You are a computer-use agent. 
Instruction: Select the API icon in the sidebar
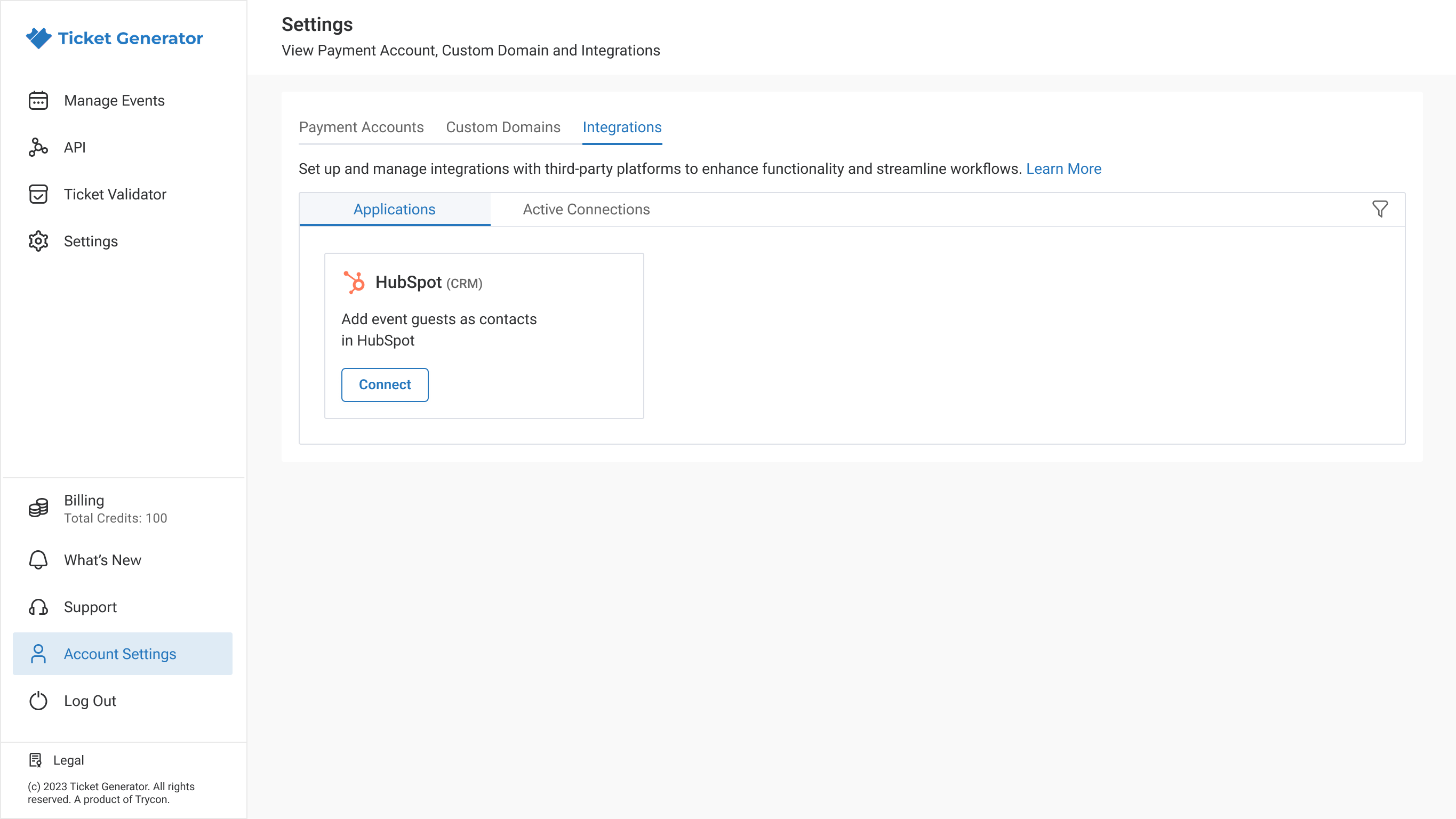click(37, 147)
